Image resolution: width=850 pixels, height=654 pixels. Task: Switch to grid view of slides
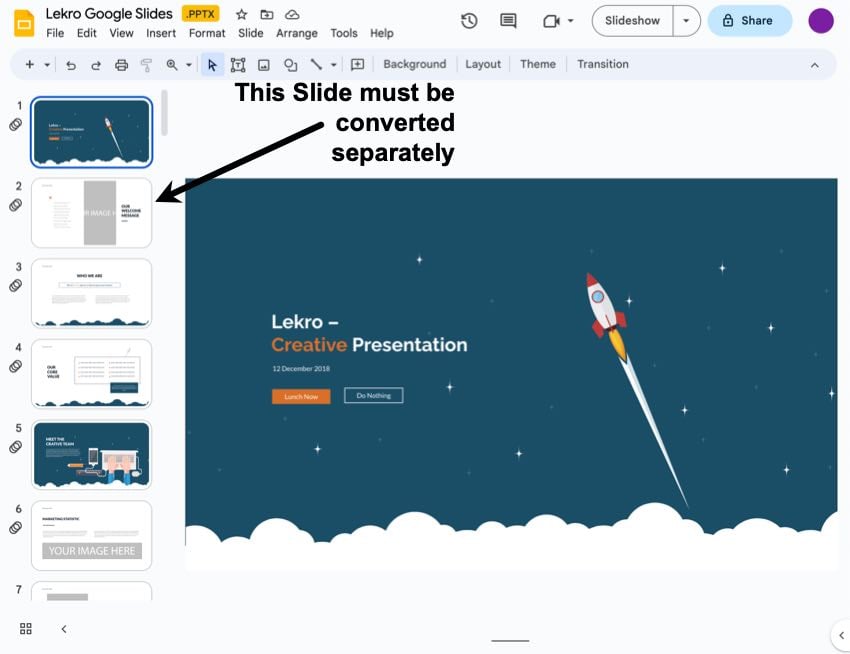(26, 629)
